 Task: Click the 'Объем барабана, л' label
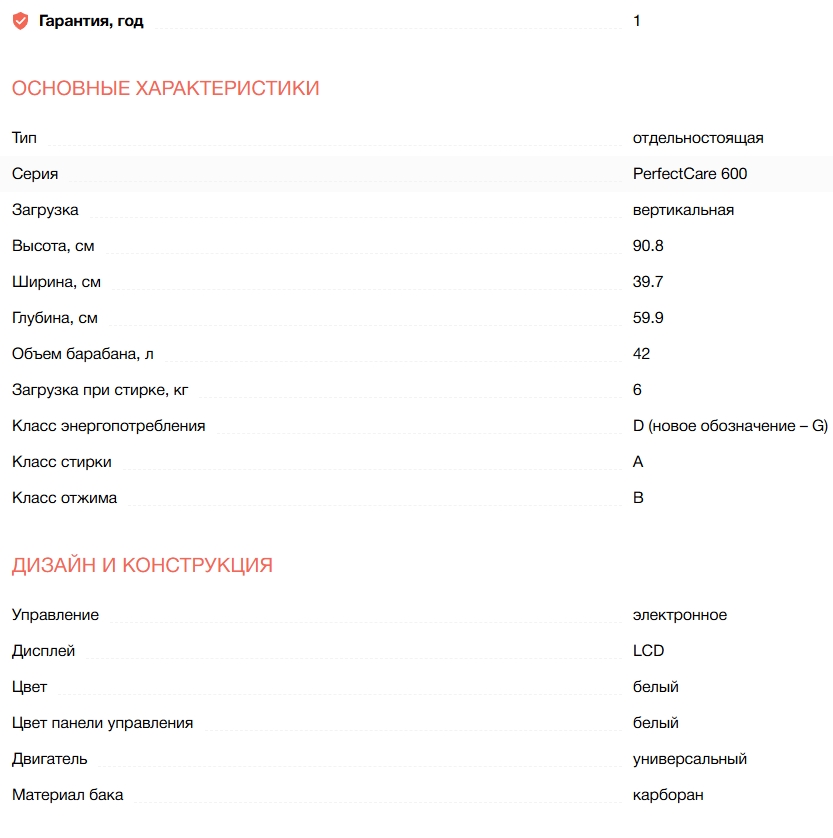coord(83,354)
